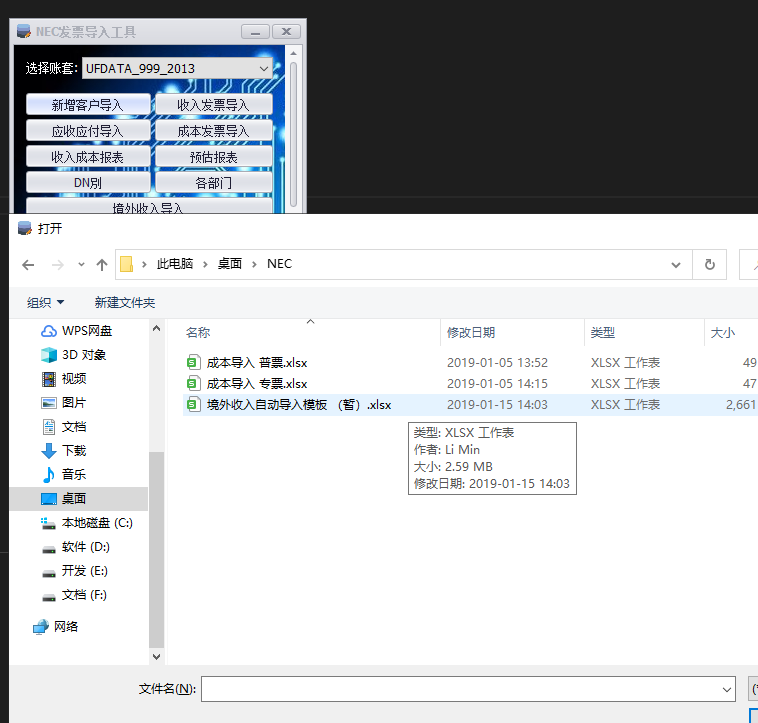
Task: Select 桌面 in the breadcrumb path
Action: 230,264
